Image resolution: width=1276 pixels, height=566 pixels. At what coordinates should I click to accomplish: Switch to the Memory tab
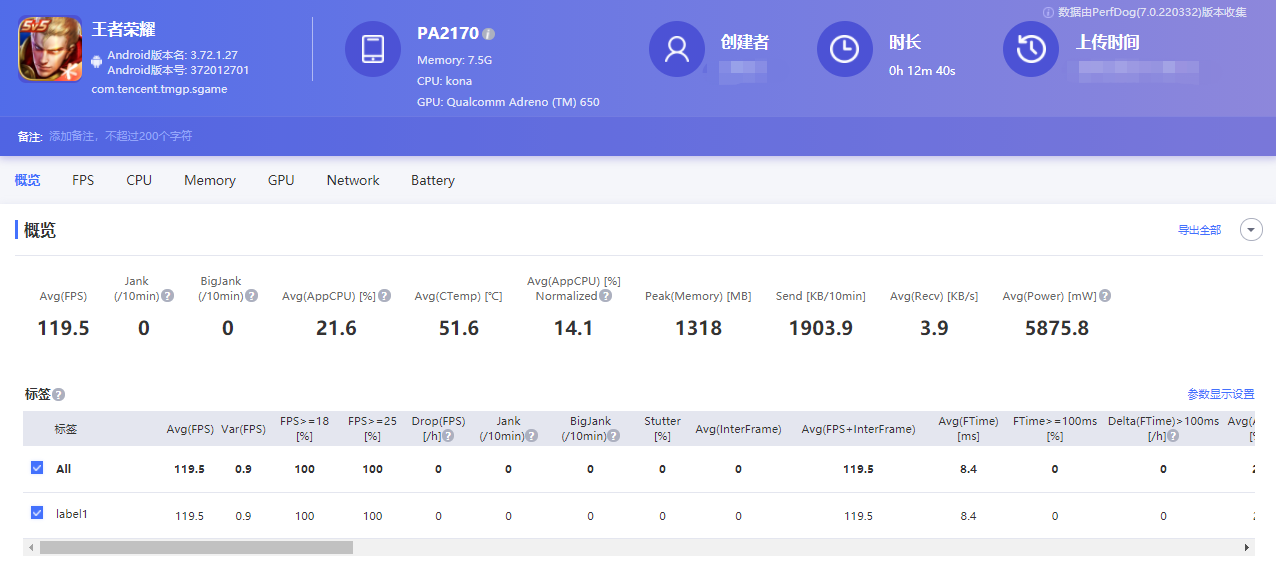[210, 180]
